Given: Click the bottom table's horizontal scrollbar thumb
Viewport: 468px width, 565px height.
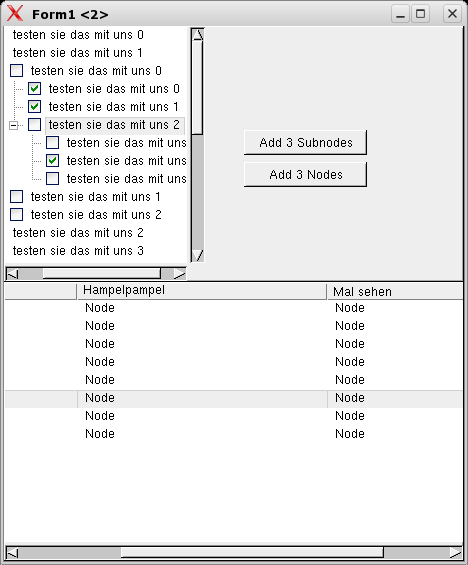Looking at the screenshot, I should tap(252, 552).
